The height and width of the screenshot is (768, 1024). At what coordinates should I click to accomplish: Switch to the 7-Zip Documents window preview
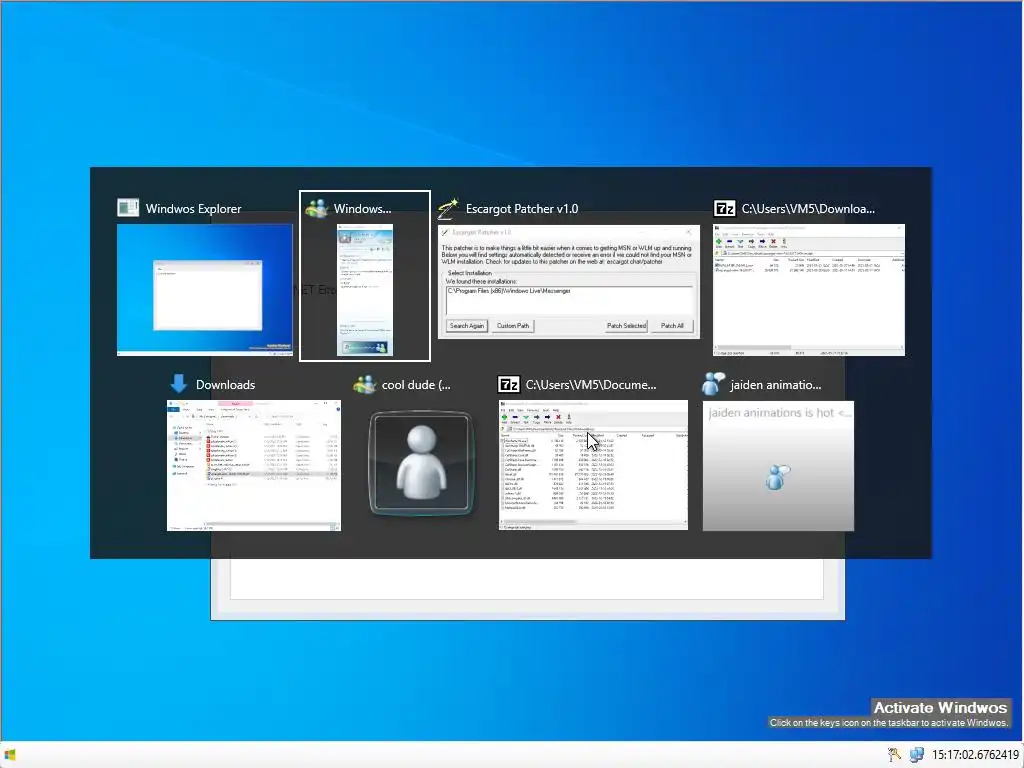tap(593, 465)
